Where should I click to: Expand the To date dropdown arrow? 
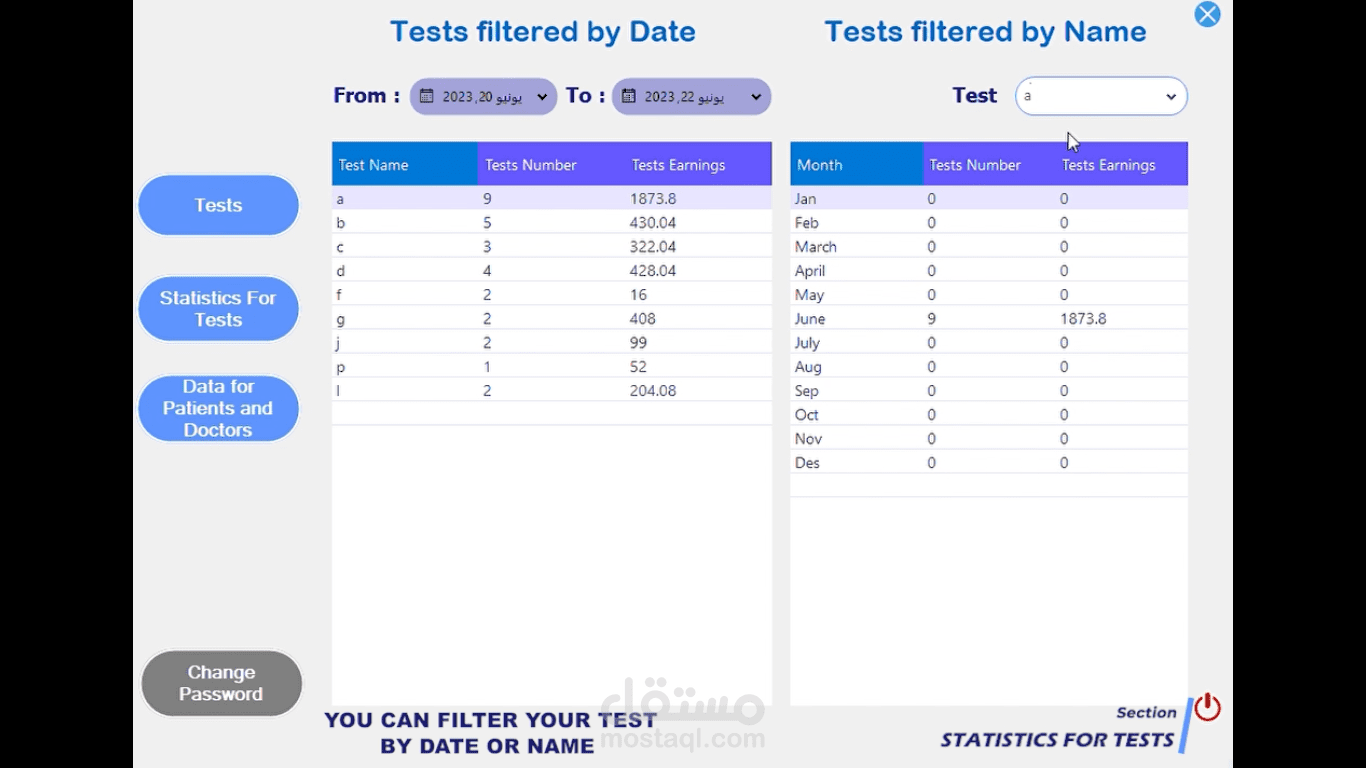pos(756,97)
